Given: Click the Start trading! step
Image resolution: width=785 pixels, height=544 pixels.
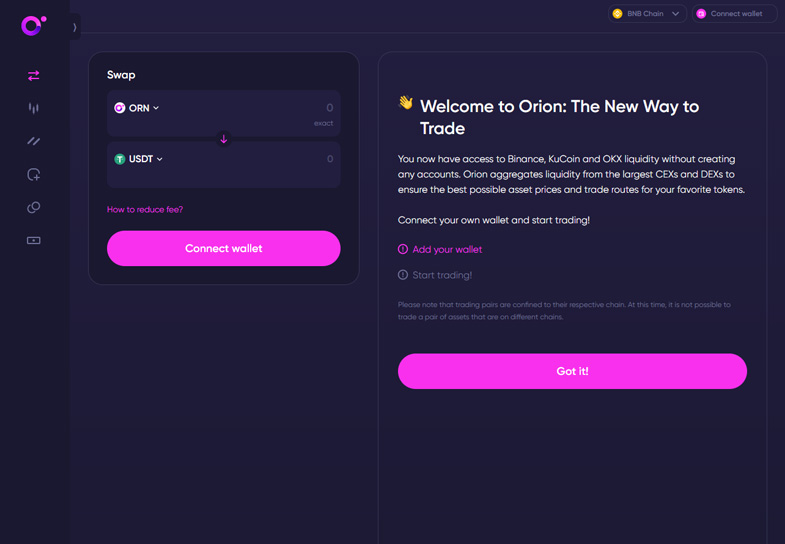Looking at the screenshot, I should 435,275.
